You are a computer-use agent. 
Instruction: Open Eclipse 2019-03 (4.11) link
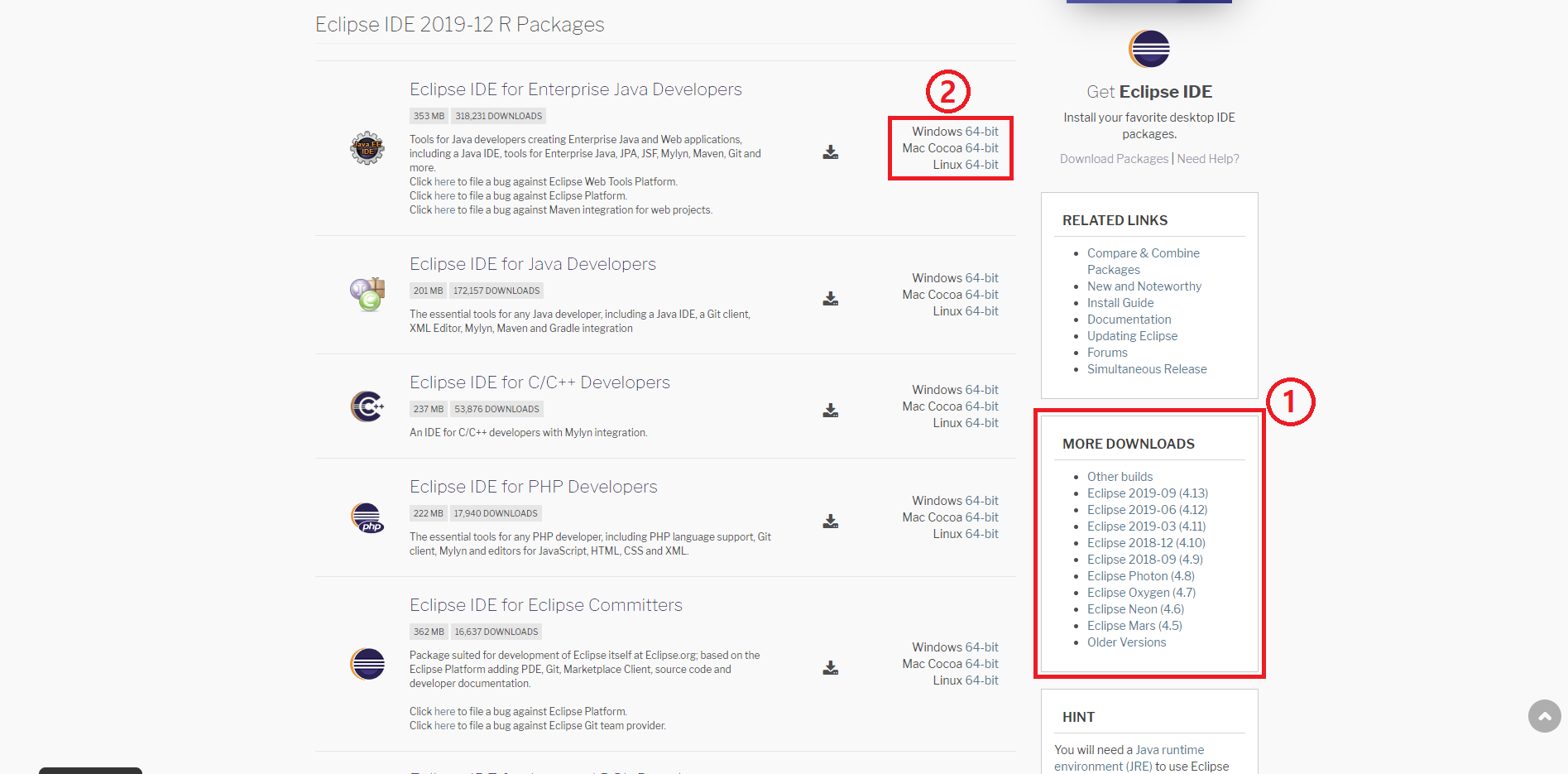point(1147,526)
